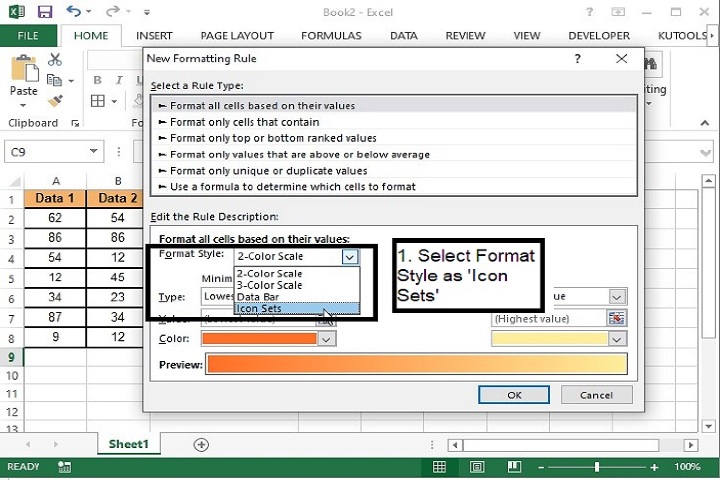Image resolution: width=720 pixels, height=480 pixels.
Task: Switch to the PAGE LAYOUT tab
Action: pos(237,35)
